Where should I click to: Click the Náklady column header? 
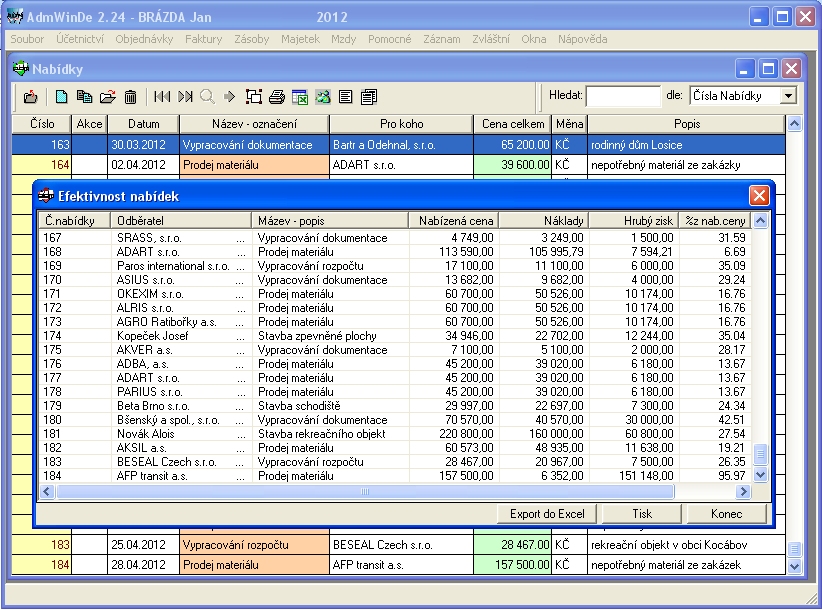click(544, 221)
